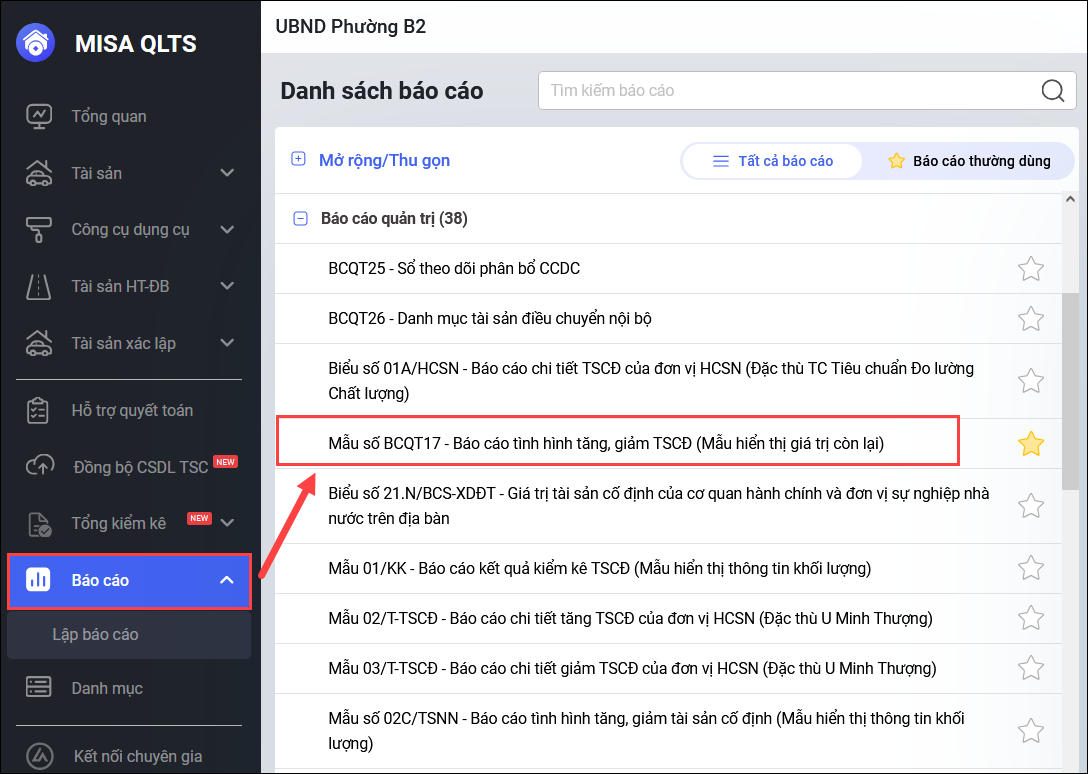Star the Mẫu 03/T-TSCĐ report

tap(1031, 668)
